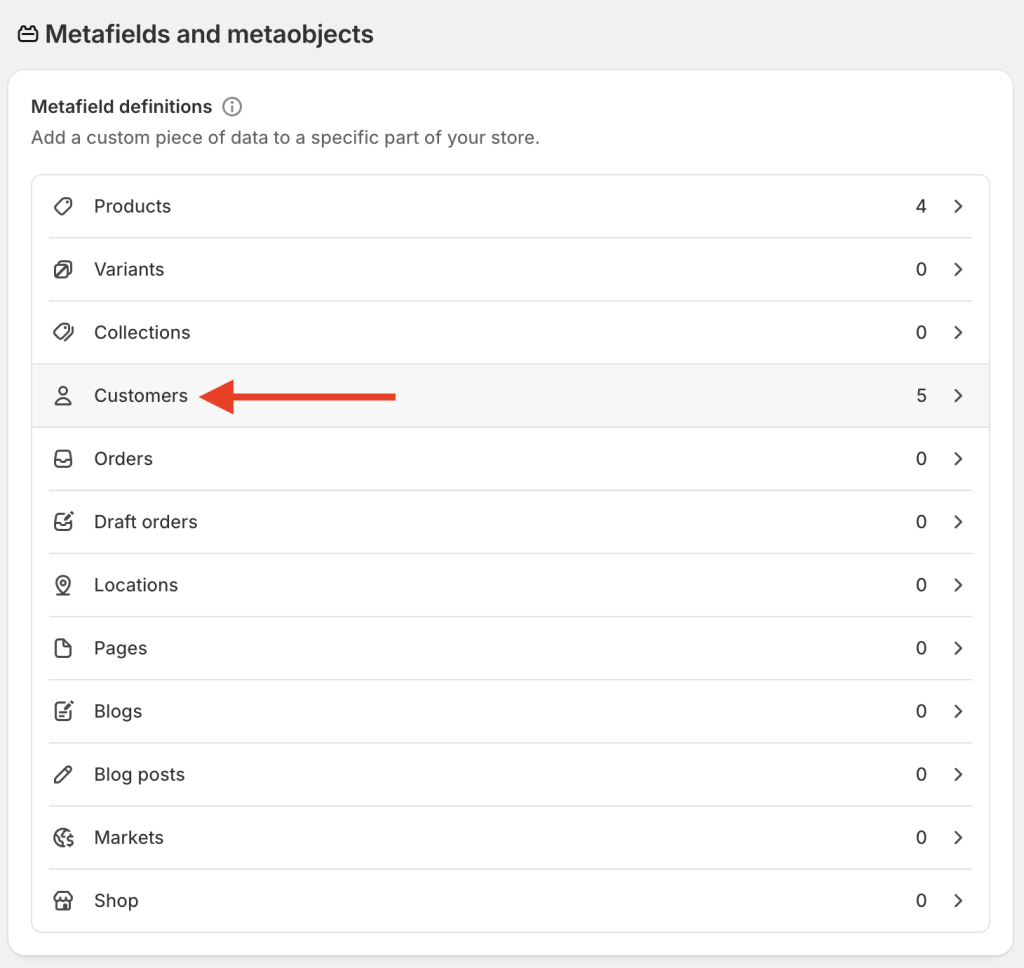Viewport: 1024px width, 968px height.
Task: Open Pages via its chevron arrow
Action: [x=958, y=648]
